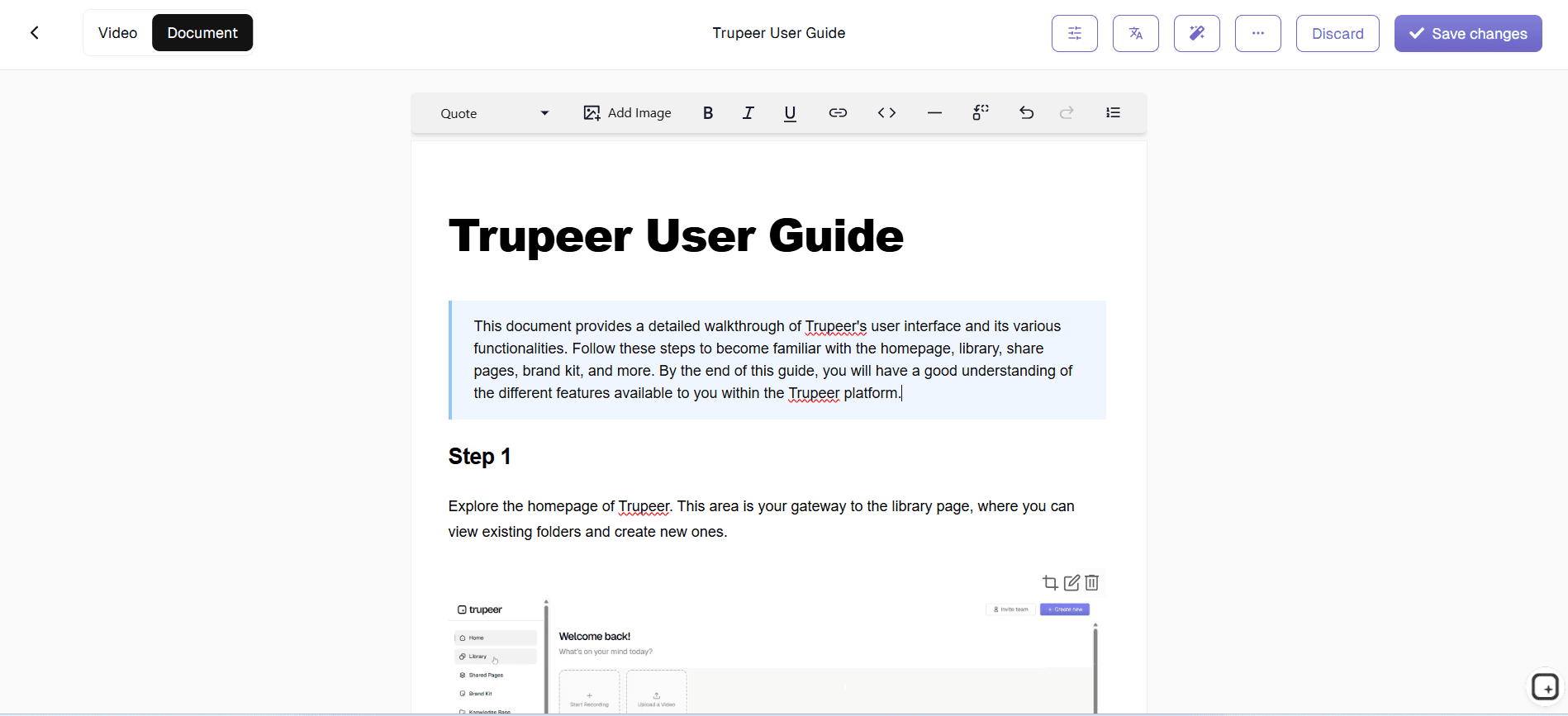Click the AI magic wand icon button
Image resolution: width=1568 pixels, height=716 pixels.
1197,33
